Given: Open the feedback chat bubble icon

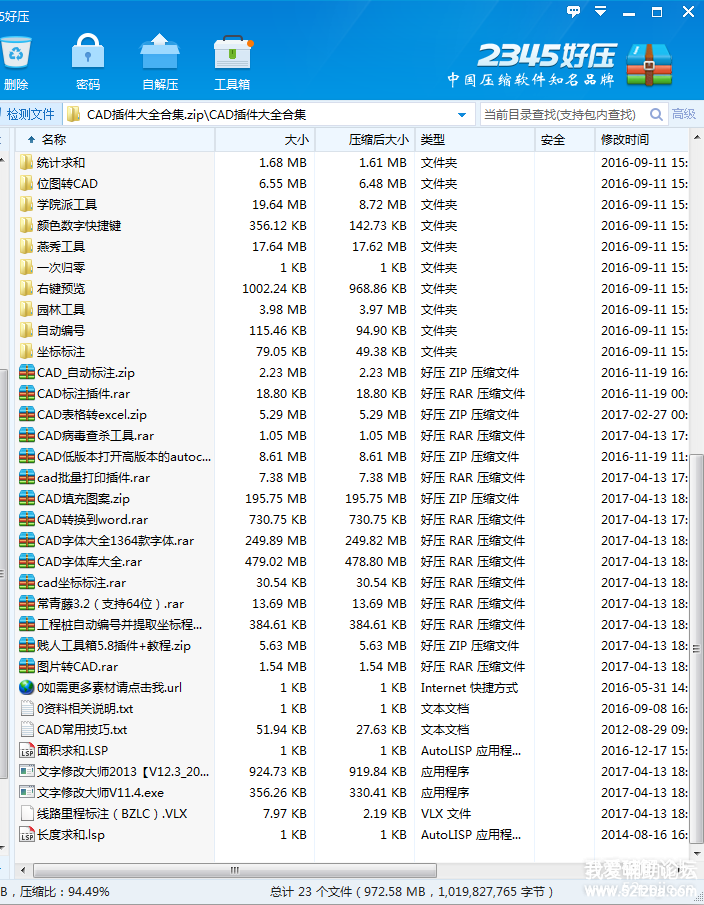Looking at the screenshot, I should (573, 12).
